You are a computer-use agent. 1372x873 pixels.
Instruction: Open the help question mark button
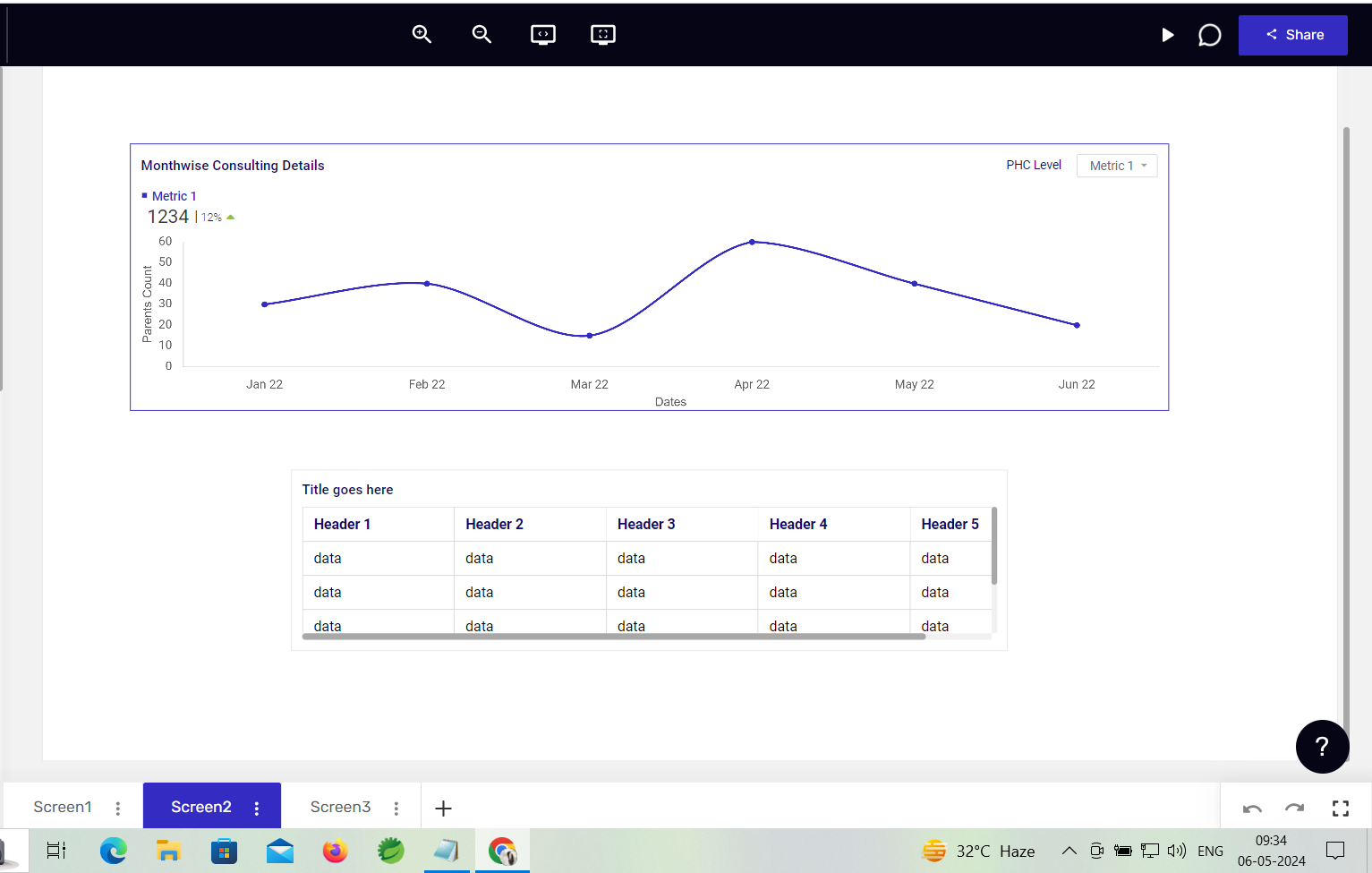click(1322, 747)
